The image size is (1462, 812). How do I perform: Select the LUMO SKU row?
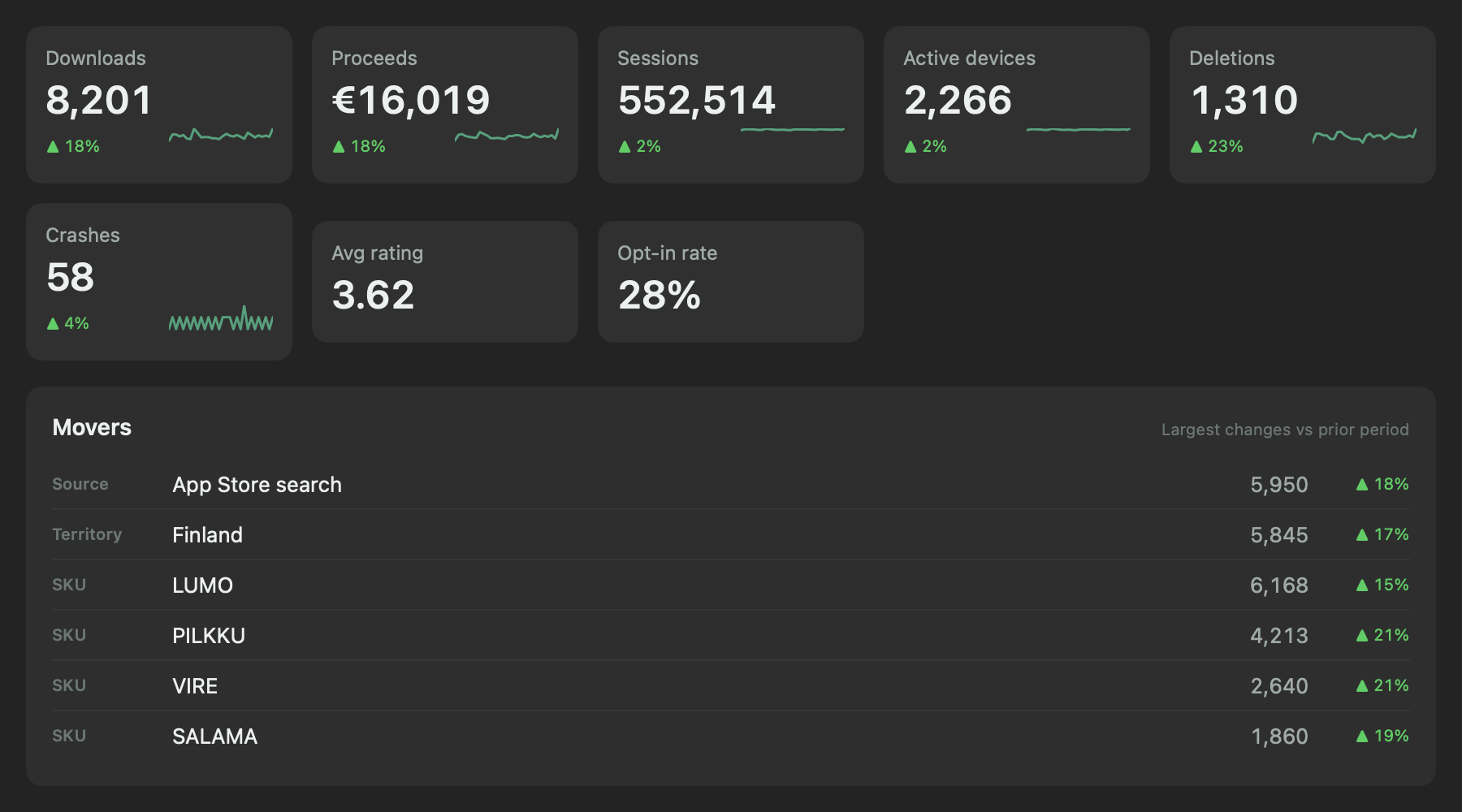731,585
